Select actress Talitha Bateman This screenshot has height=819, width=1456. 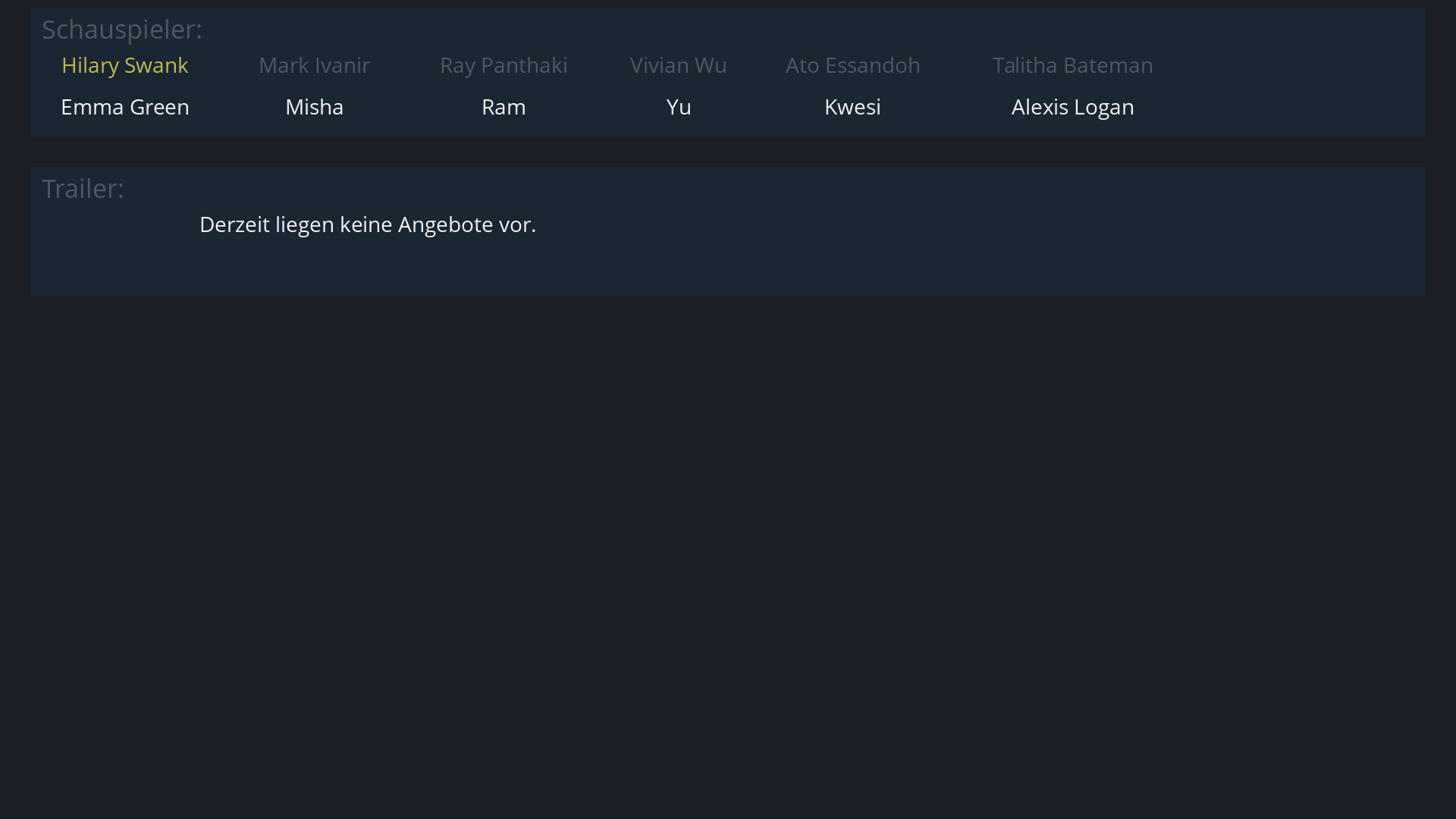point(1072,65)
